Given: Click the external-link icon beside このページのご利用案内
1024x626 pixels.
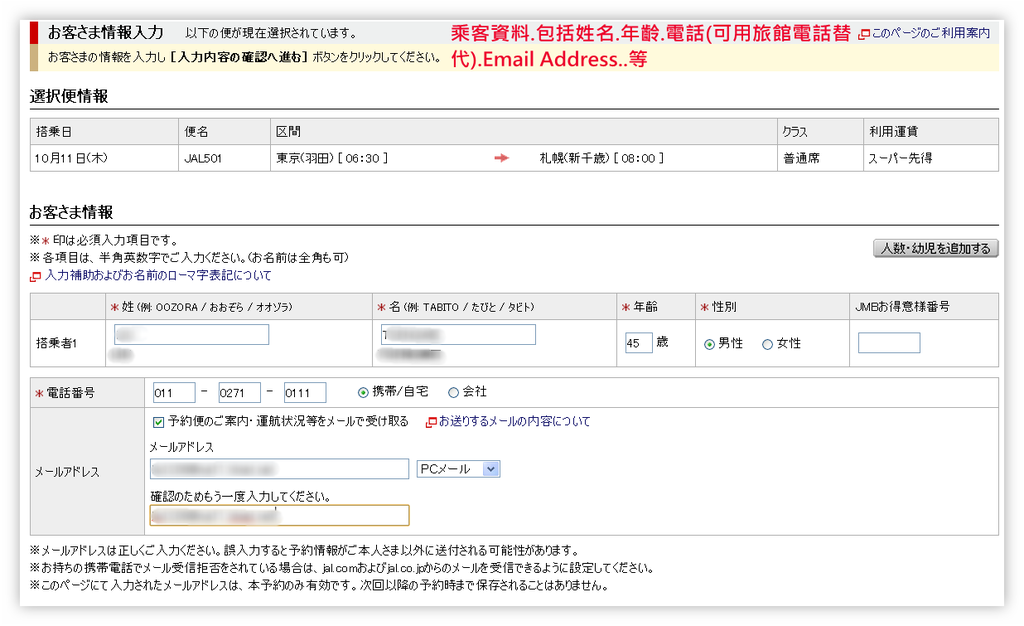Looking at the screenshot, I should [863, 34].
